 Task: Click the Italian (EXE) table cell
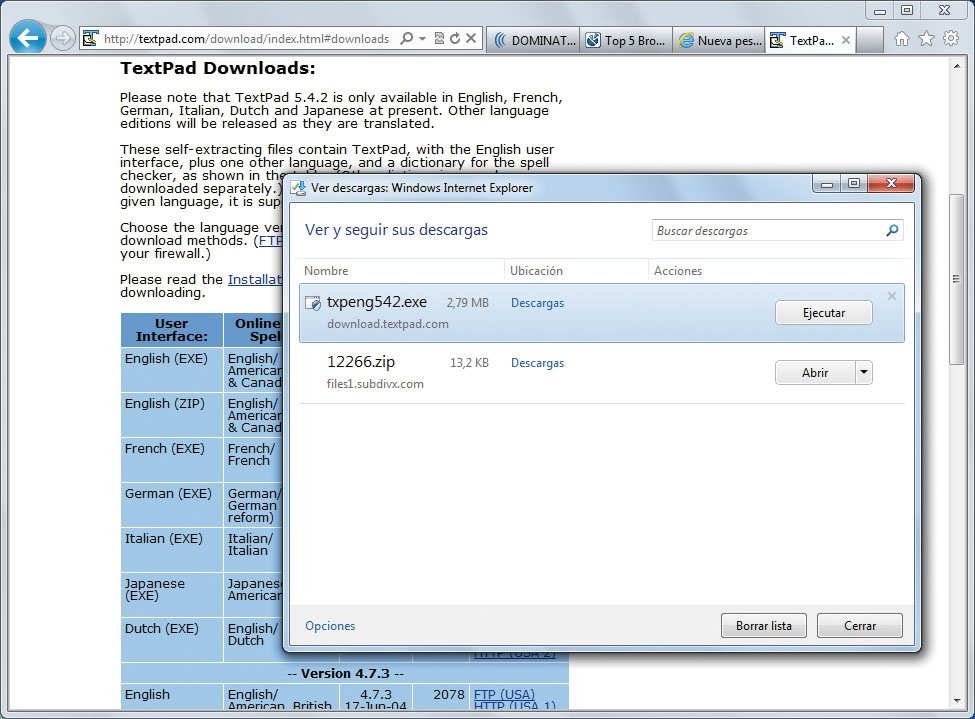pyautogui.click(x=172, y=550)
